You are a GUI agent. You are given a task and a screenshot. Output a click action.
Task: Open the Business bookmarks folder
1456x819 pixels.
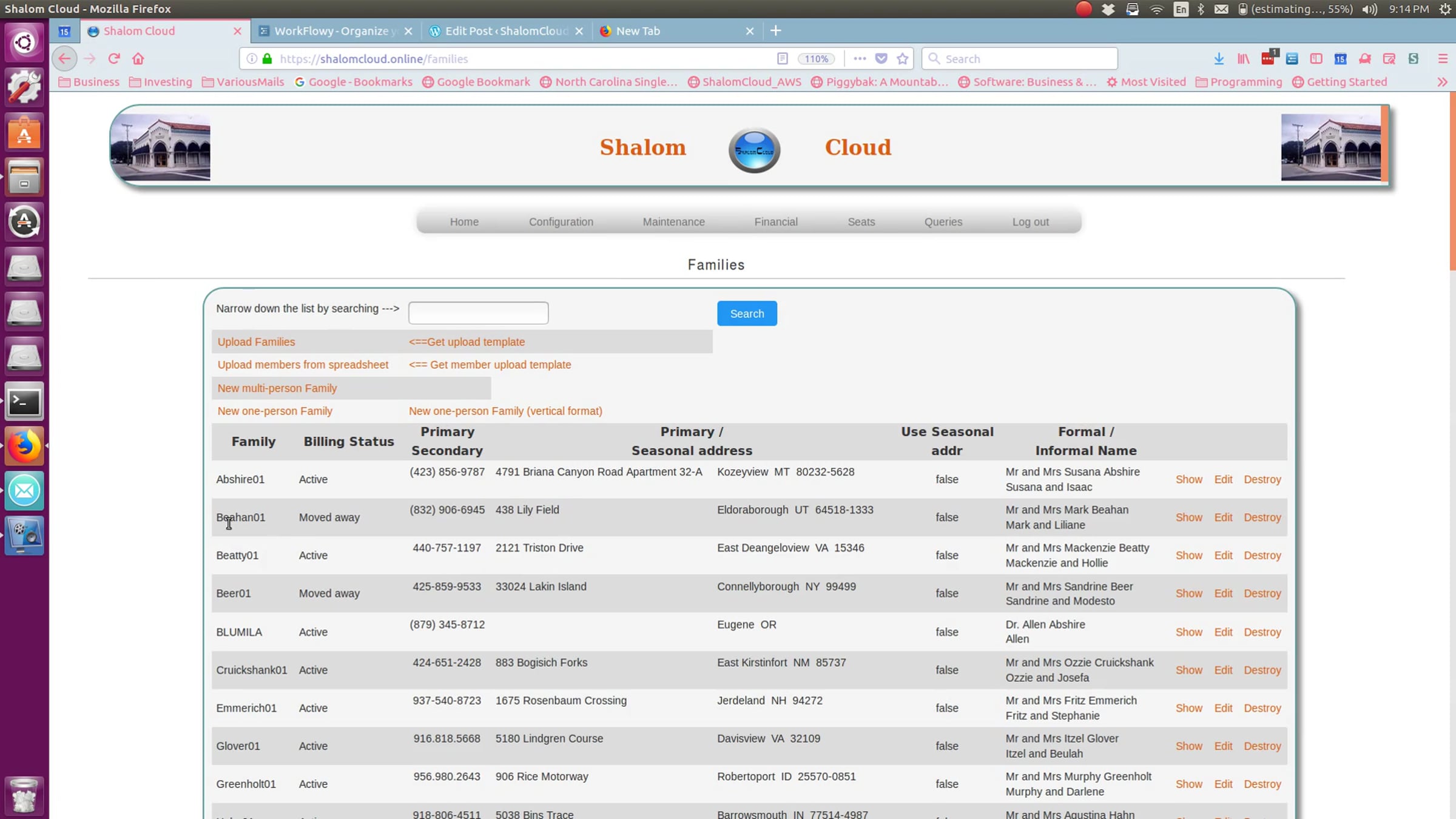(89, 82)
